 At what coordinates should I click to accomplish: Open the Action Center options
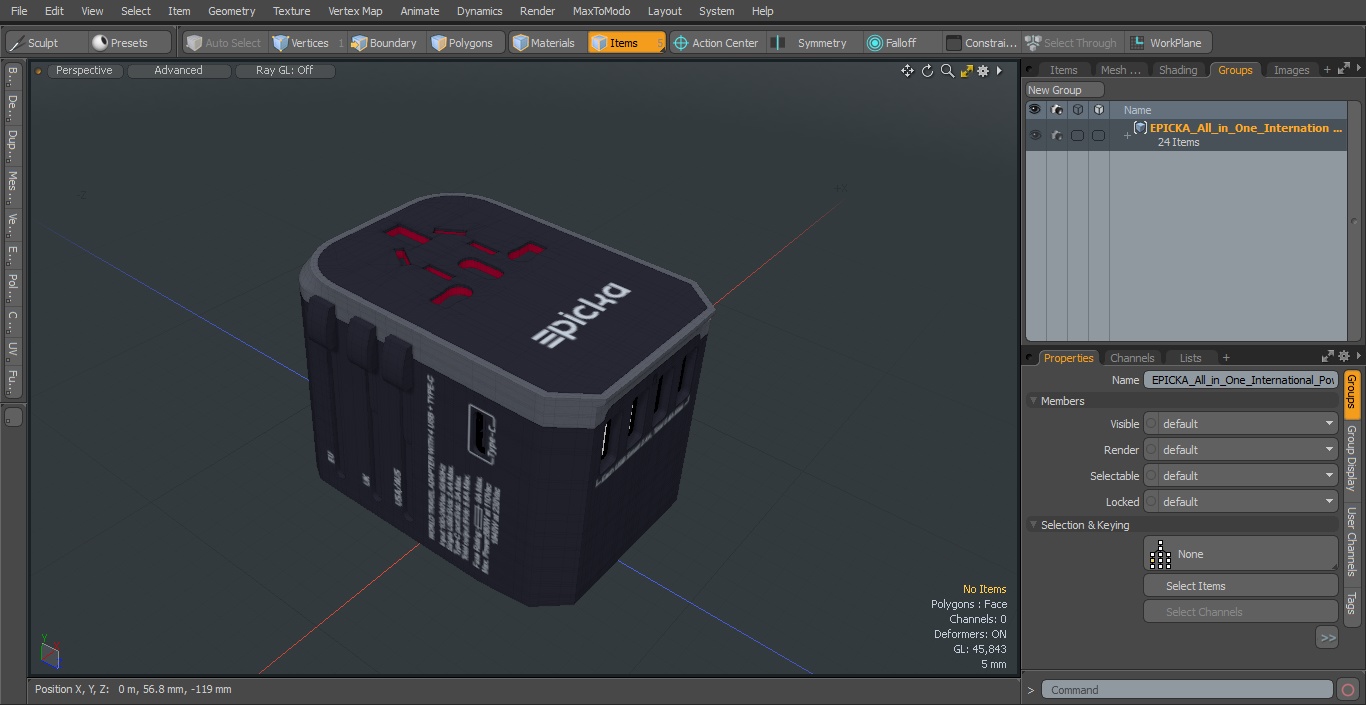[716, 43]
